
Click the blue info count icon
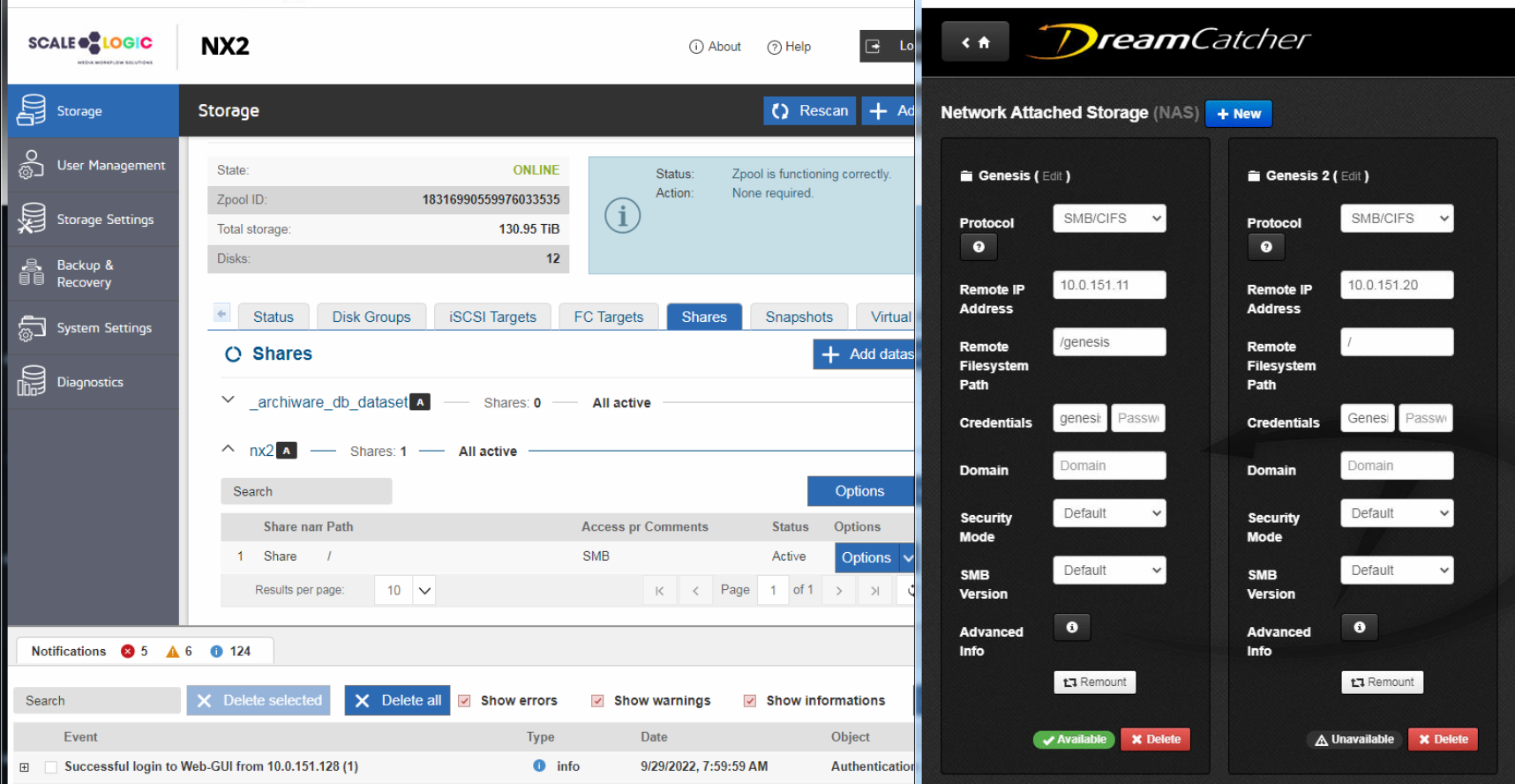point(216,651)
